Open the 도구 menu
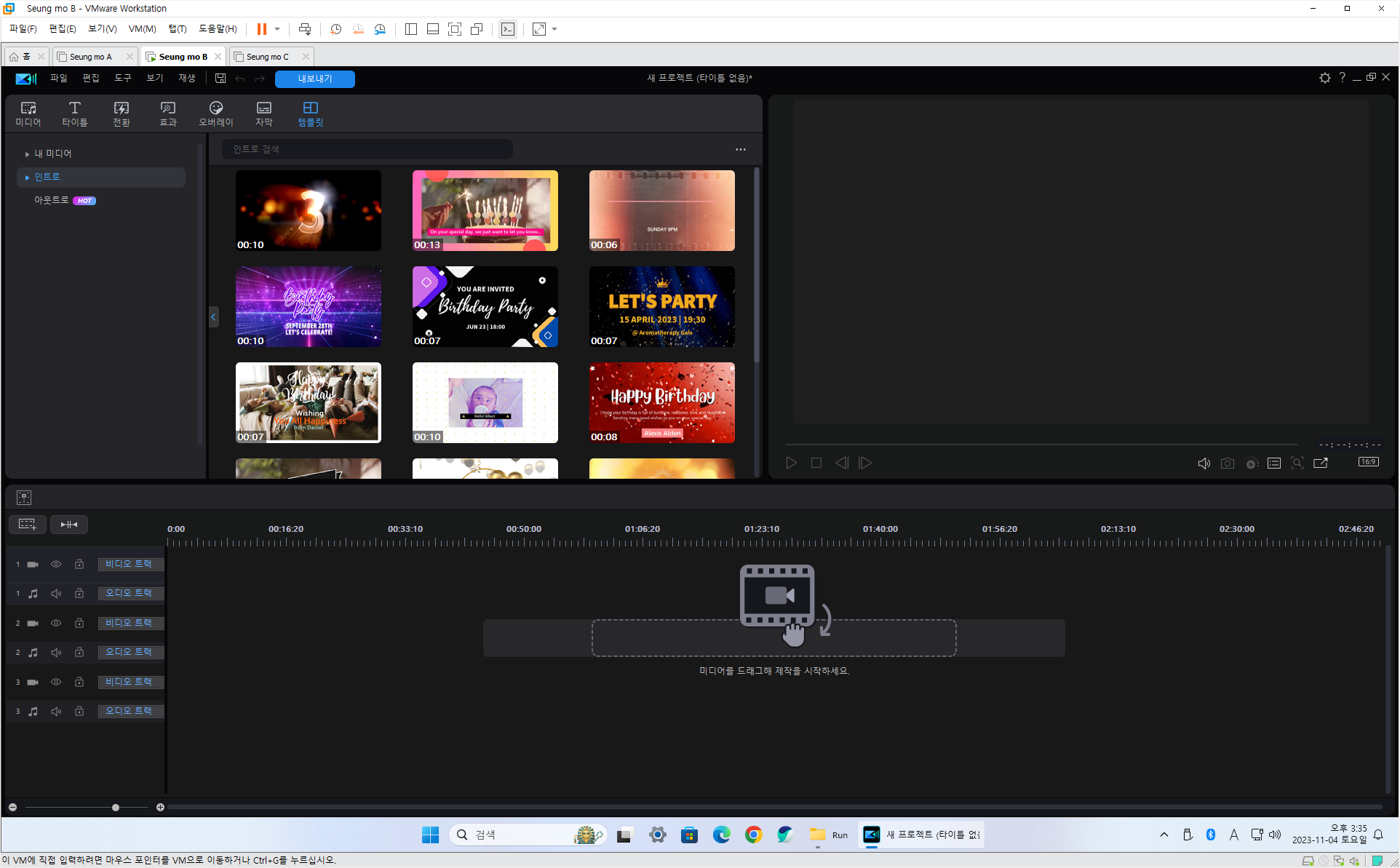Screen dimensions: 1400x868 122,79
